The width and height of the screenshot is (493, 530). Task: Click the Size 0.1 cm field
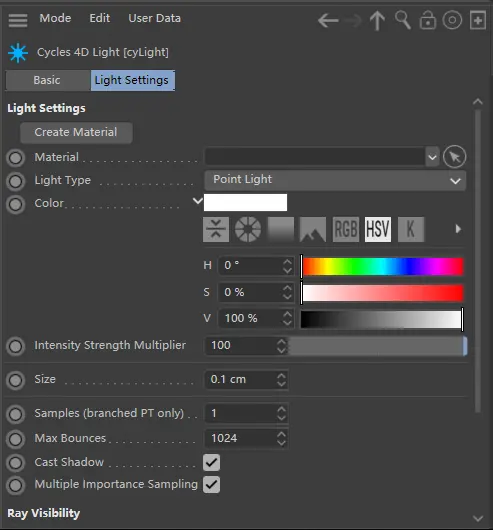[241, 380]
